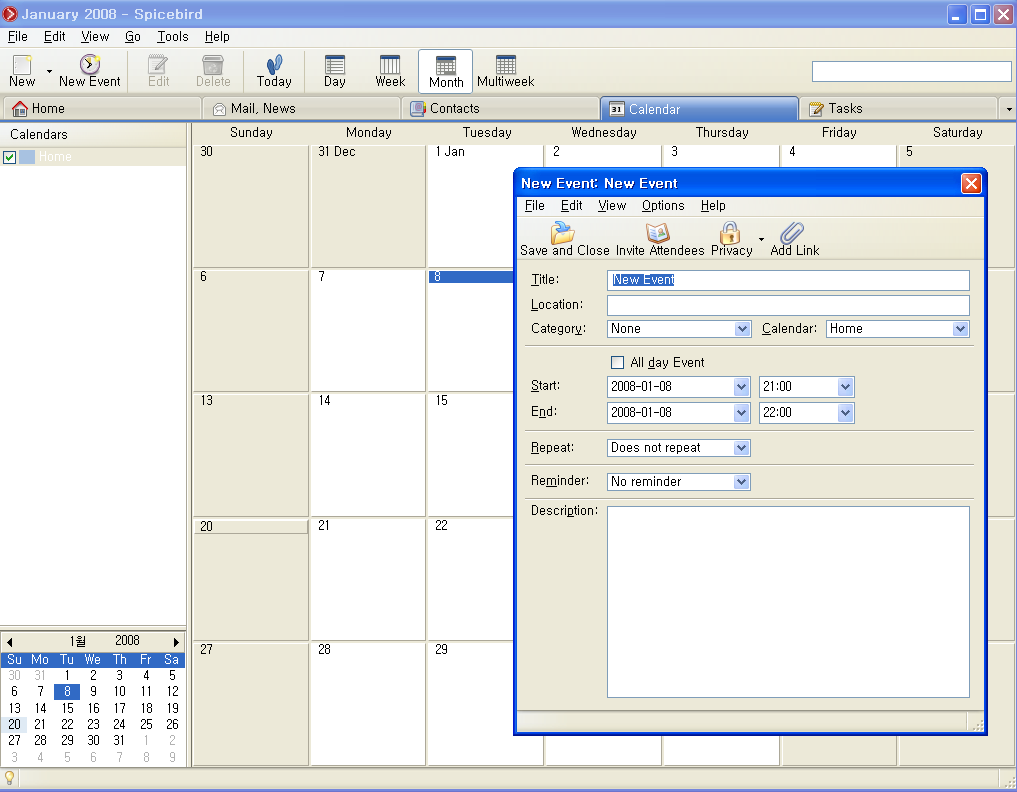Open the Start date picker dropdown

coord(742,387)
